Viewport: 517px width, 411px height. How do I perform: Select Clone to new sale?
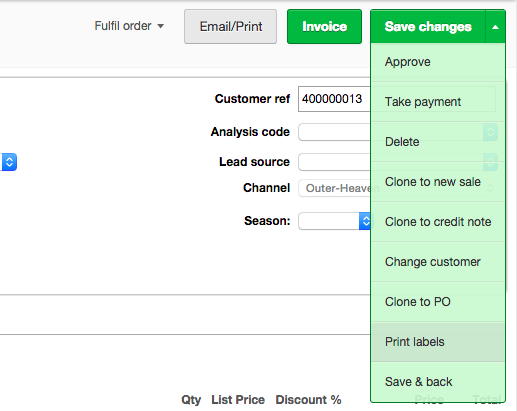coord(438,182)
